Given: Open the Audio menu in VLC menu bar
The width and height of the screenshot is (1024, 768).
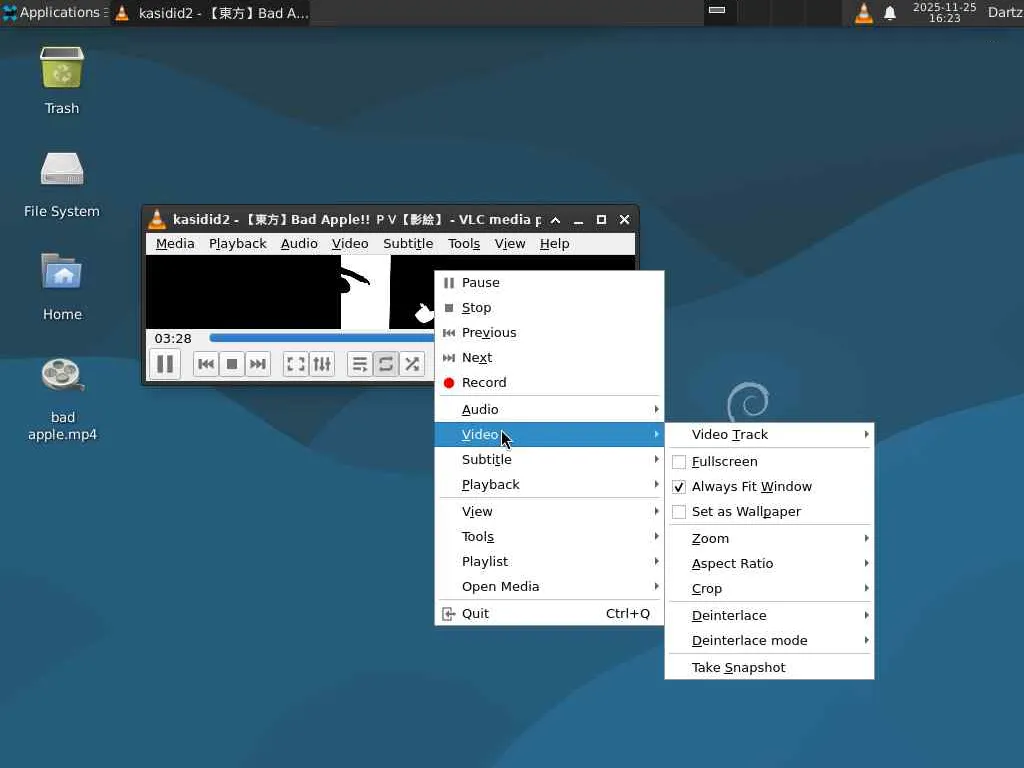Looking at the screenshot, I should pyautogui.click(x=299, y=244).
